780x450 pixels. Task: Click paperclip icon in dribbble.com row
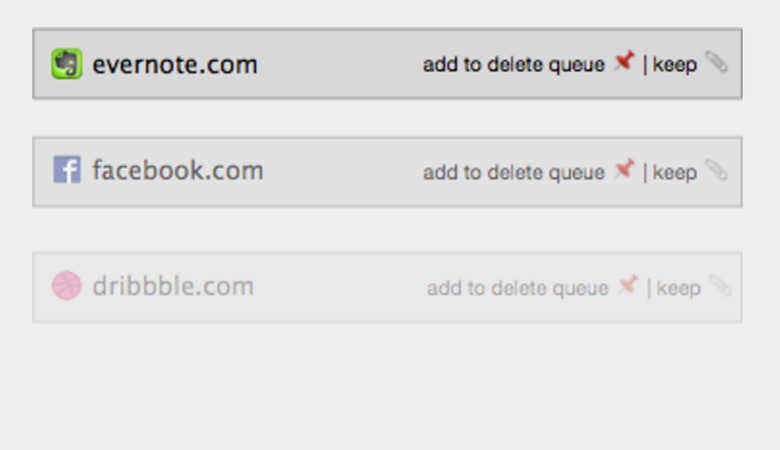tap(720, 285)
